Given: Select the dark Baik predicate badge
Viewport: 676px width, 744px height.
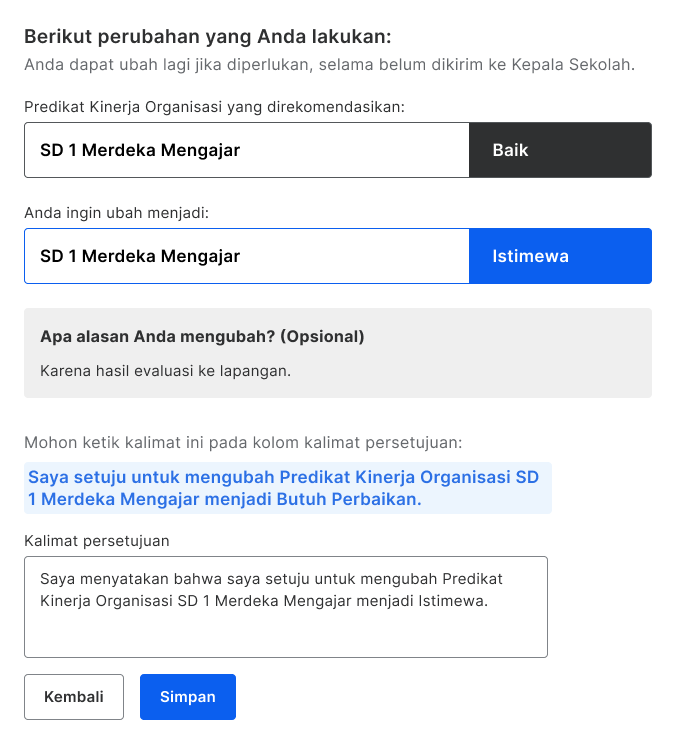Looking at the screenshot, I should point(560,150).
